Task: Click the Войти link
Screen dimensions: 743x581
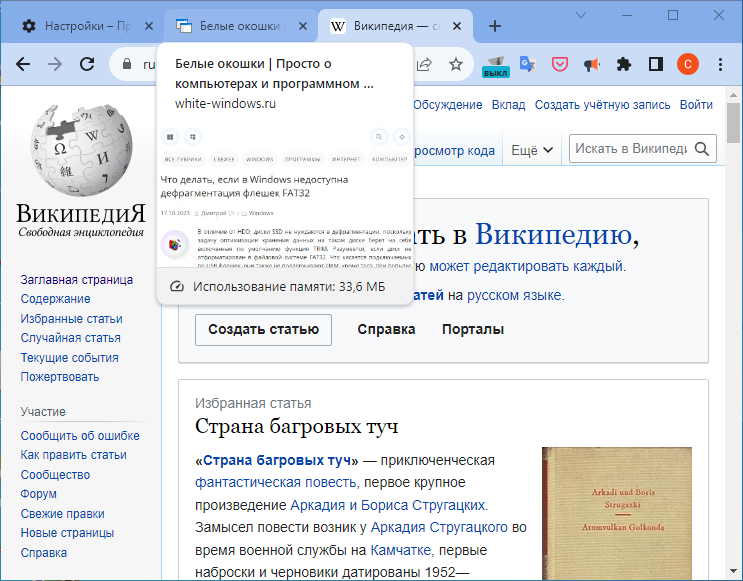Action: (x=696, y=105)
